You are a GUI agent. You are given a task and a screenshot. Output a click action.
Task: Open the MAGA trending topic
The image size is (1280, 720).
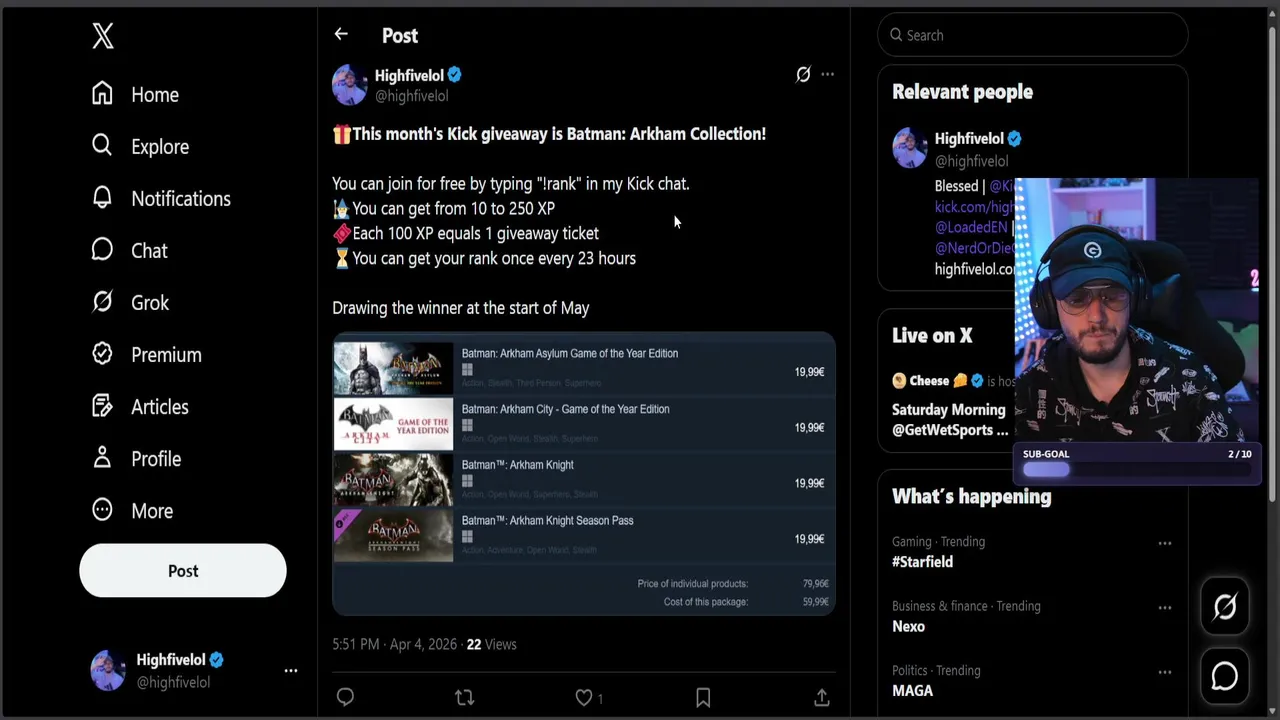[912, 690]
